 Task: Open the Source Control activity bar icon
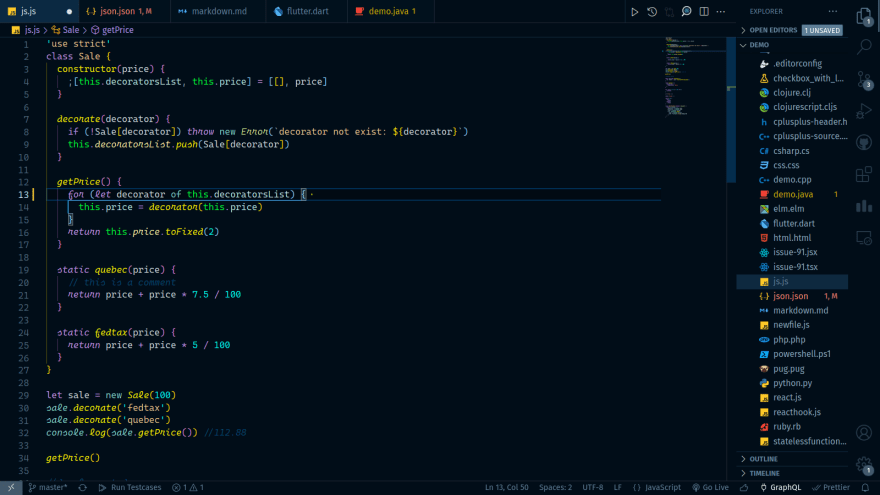click(x=864, y=80)
